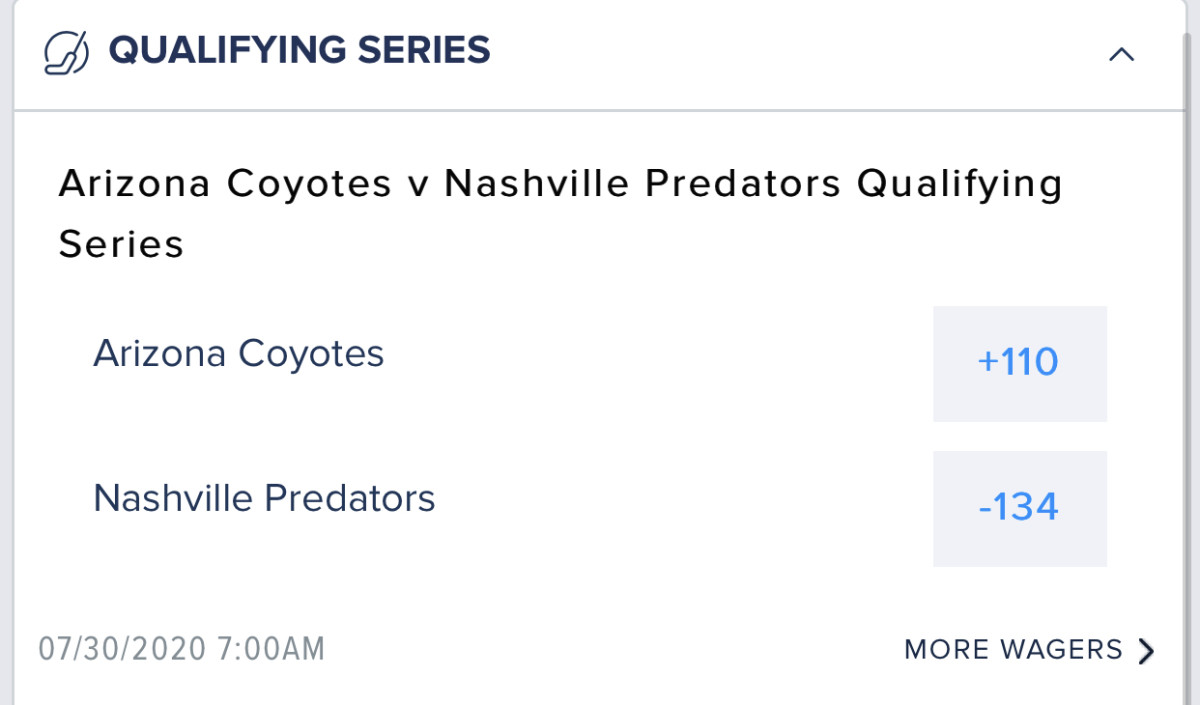Open the More Wagers link
This screenshot has height=705, width=1200.
[x=1013, y=650]
